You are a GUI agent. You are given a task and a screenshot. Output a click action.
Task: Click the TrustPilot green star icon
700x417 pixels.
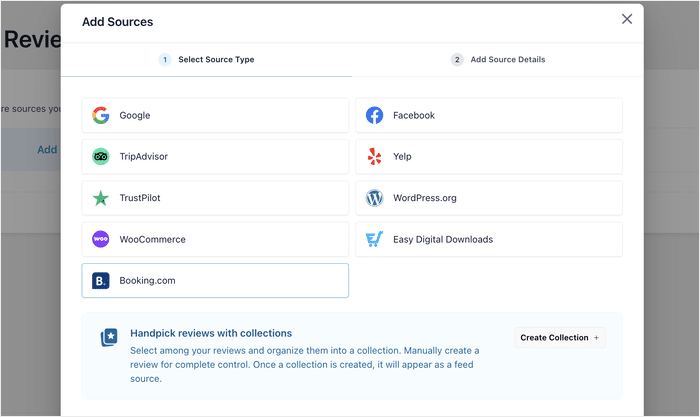click(x=101, y=198)
